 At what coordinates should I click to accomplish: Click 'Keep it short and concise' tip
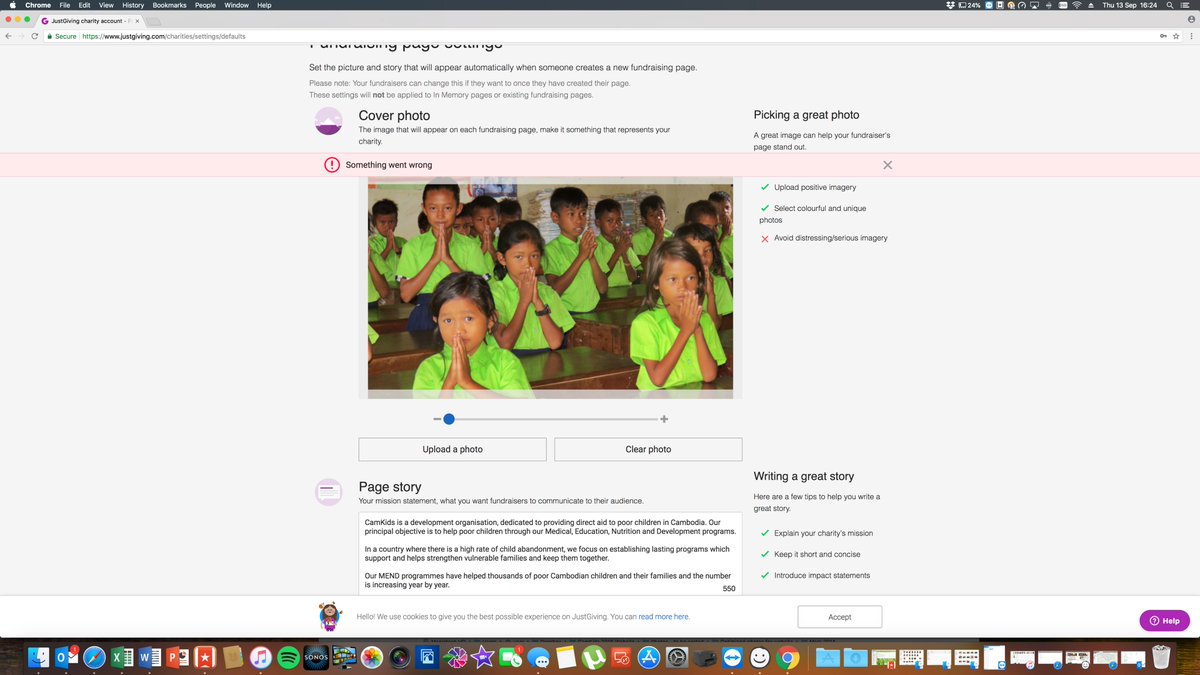coord(817,554)
